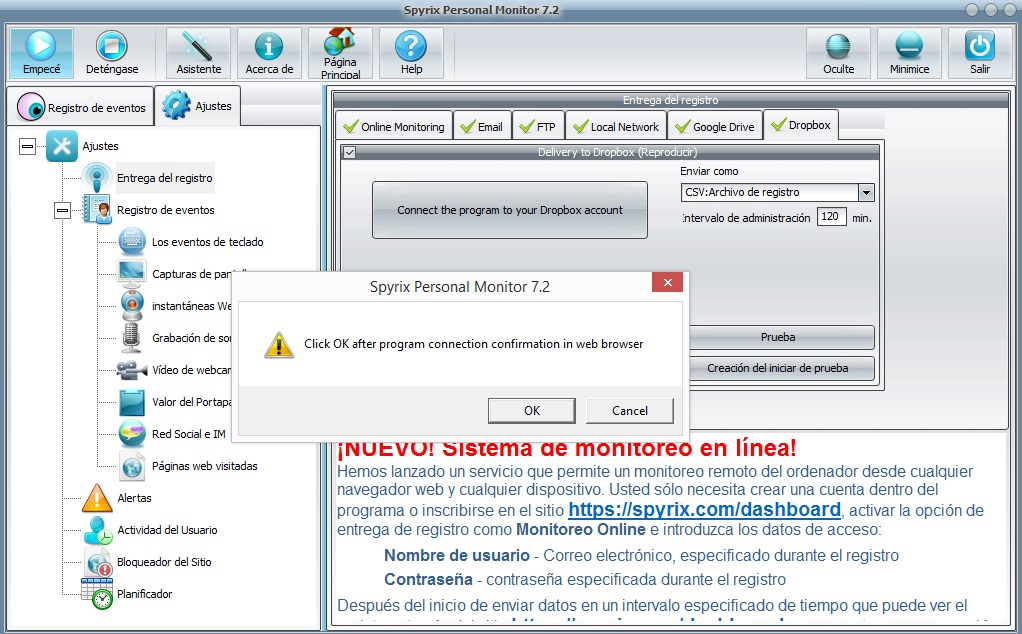Collapse the Ajustes root tree node

click(27, 146)
